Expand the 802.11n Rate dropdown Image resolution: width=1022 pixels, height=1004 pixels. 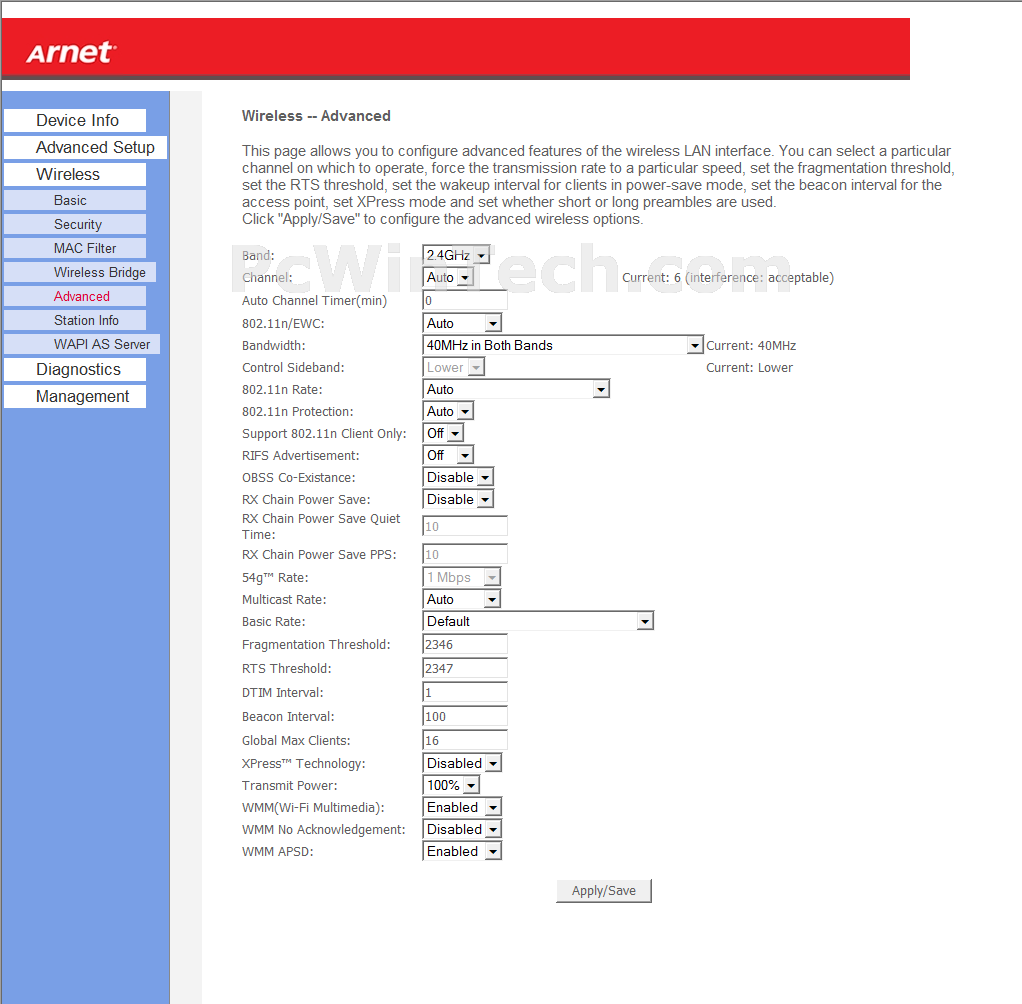pyautogui.click(x=516, y=389)
